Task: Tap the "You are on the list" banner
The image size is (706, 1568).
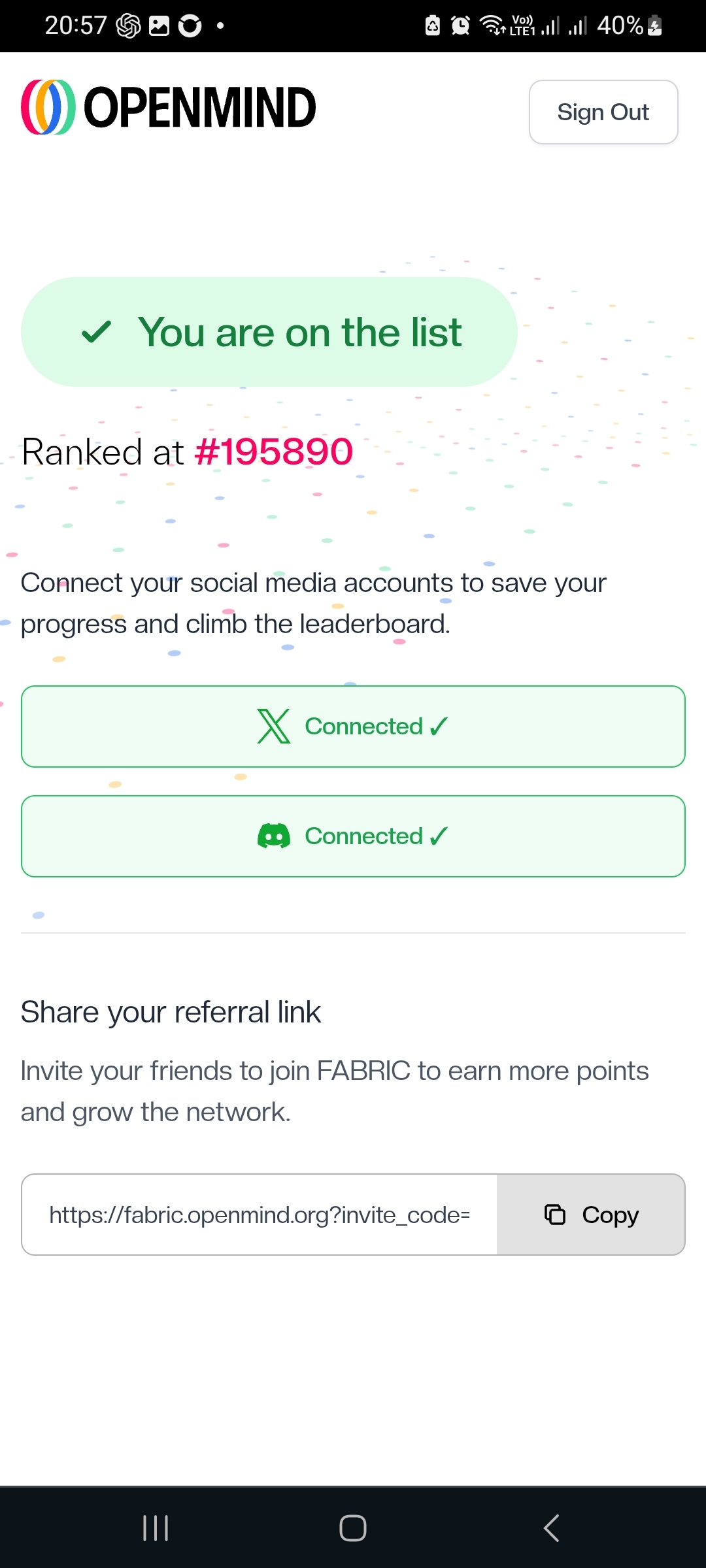Action: 269,332
